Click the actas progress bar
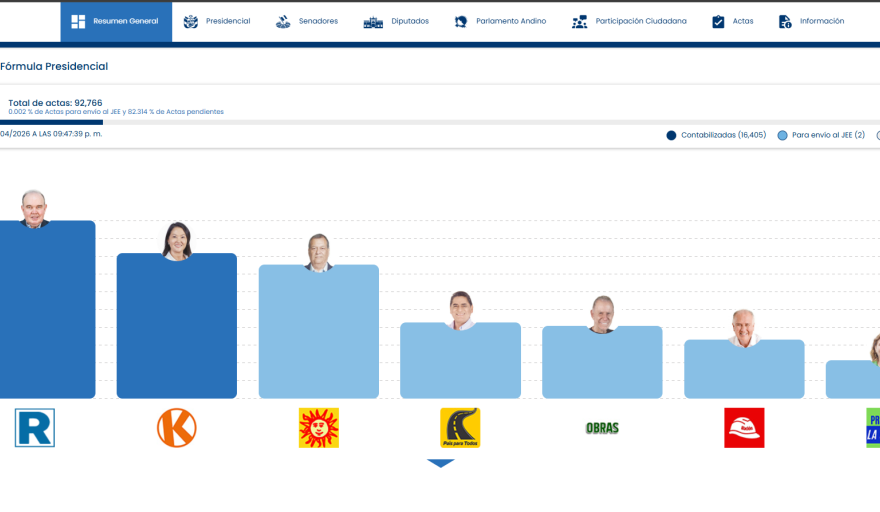This screenshot has height=512, width=880. [52, 123]
